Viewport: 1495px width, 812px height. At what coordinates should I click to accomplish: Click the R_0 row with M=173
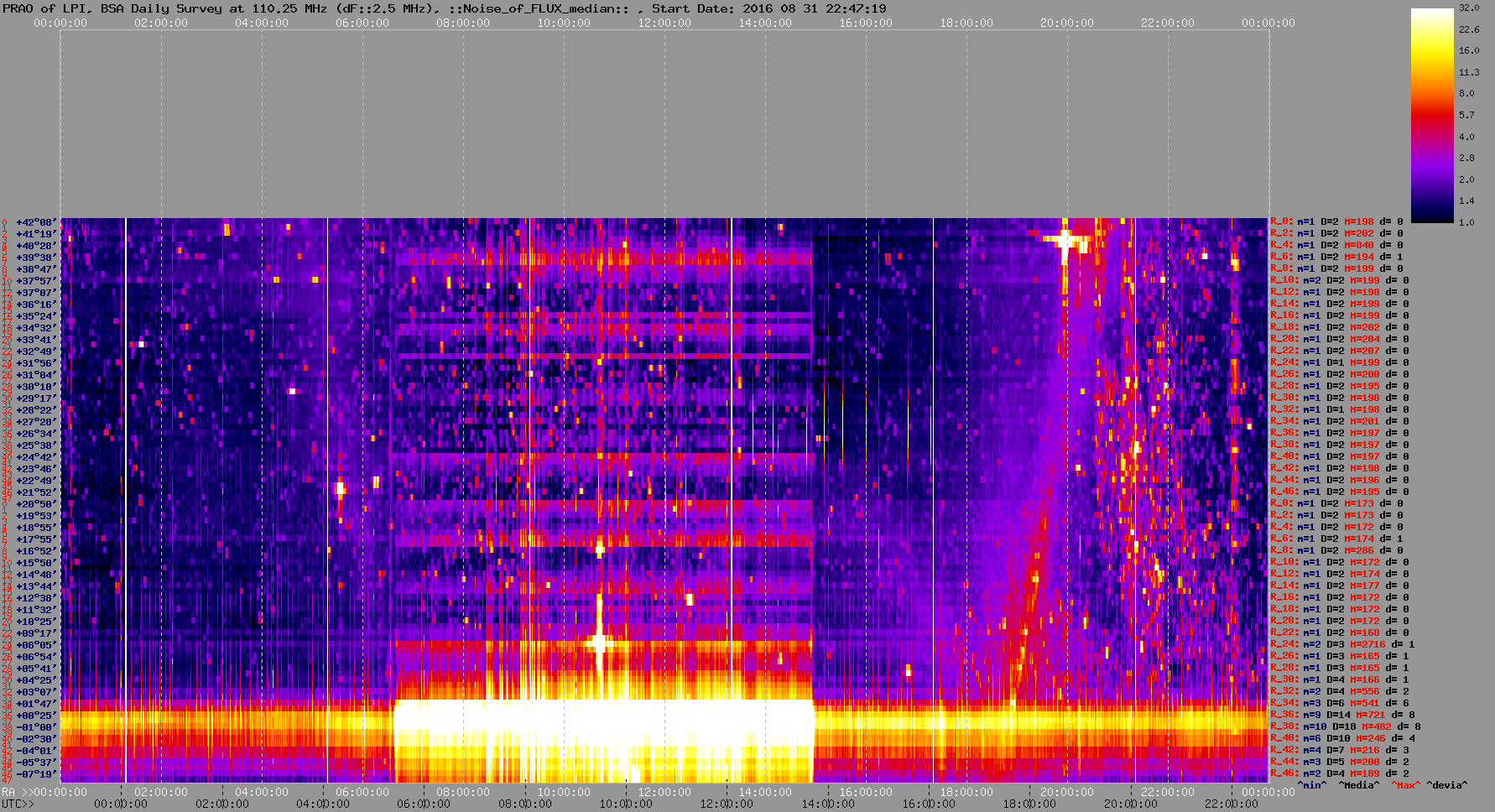point(1336,504)
